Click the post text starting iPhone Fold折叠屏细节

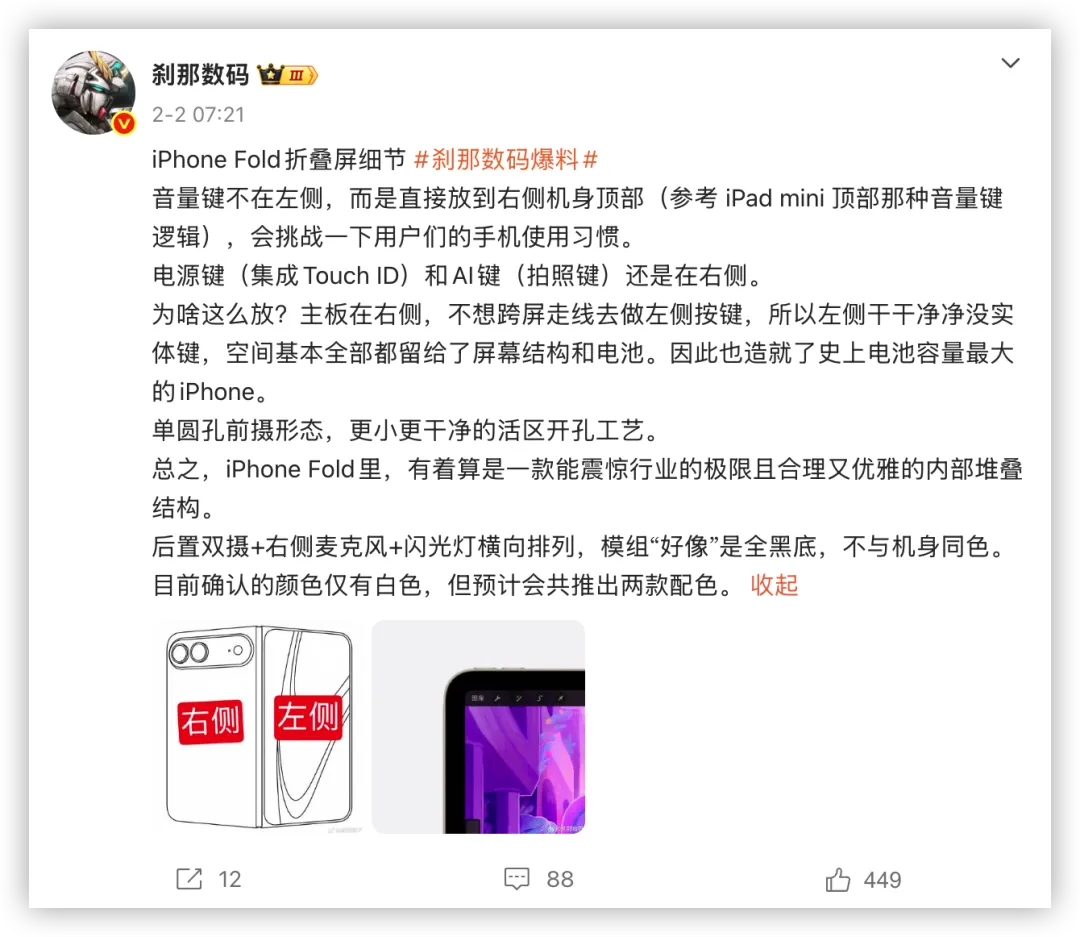[278, 160]
